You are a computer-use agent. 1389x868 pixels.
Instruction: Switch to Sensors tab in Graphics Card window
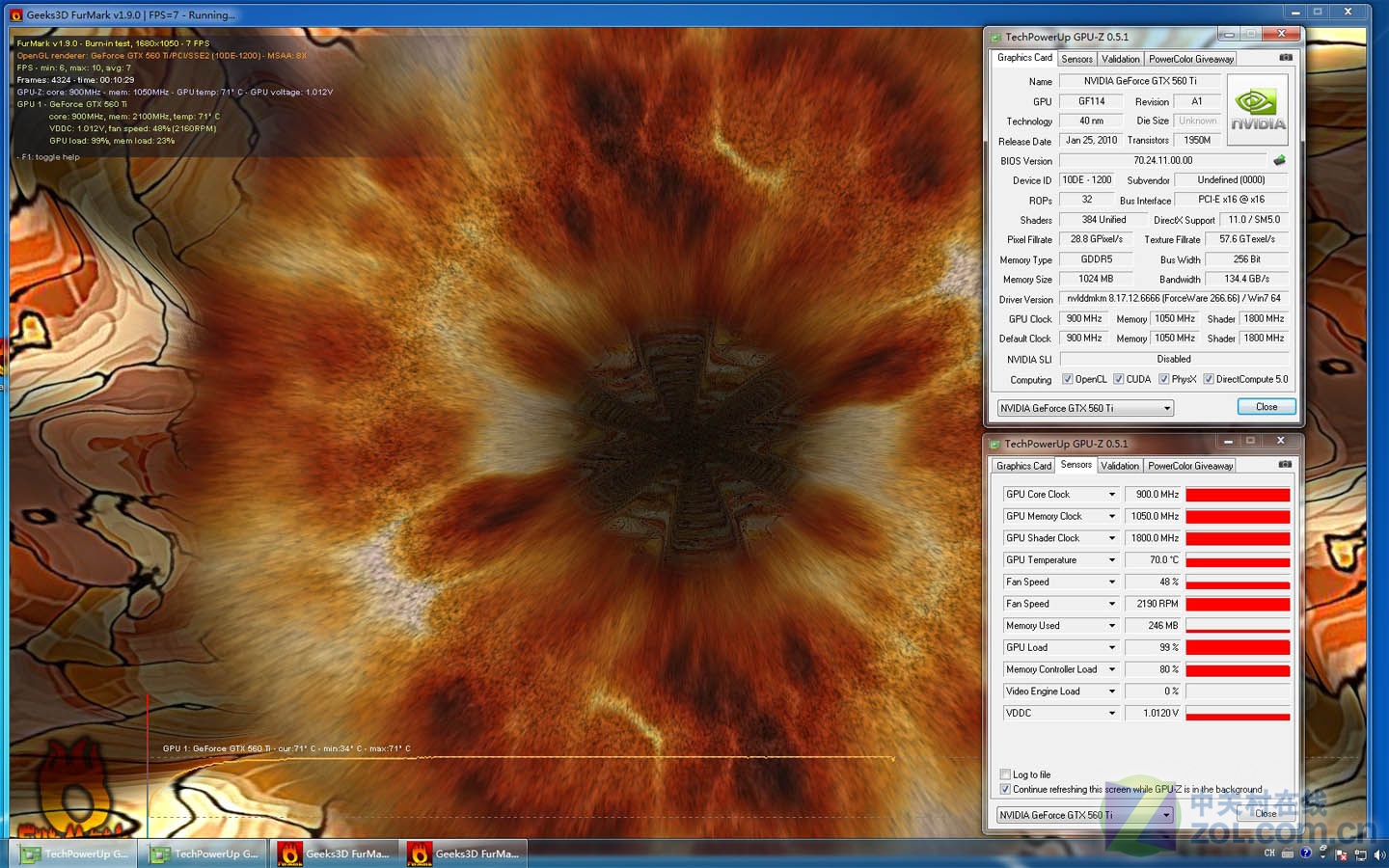(1076, 59)
